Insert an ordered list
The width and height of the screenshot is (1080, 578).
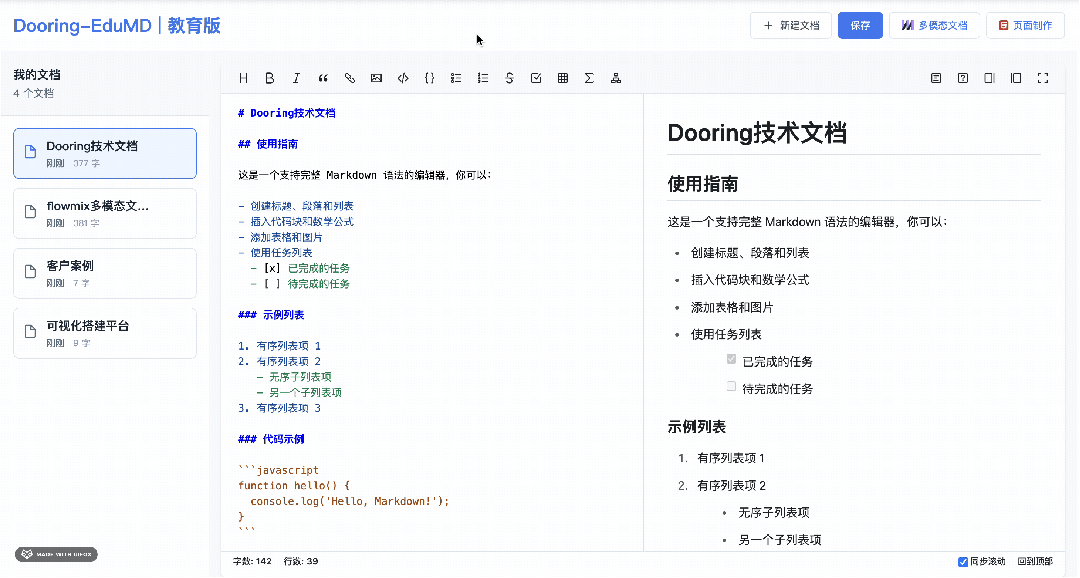coord(483,79)
